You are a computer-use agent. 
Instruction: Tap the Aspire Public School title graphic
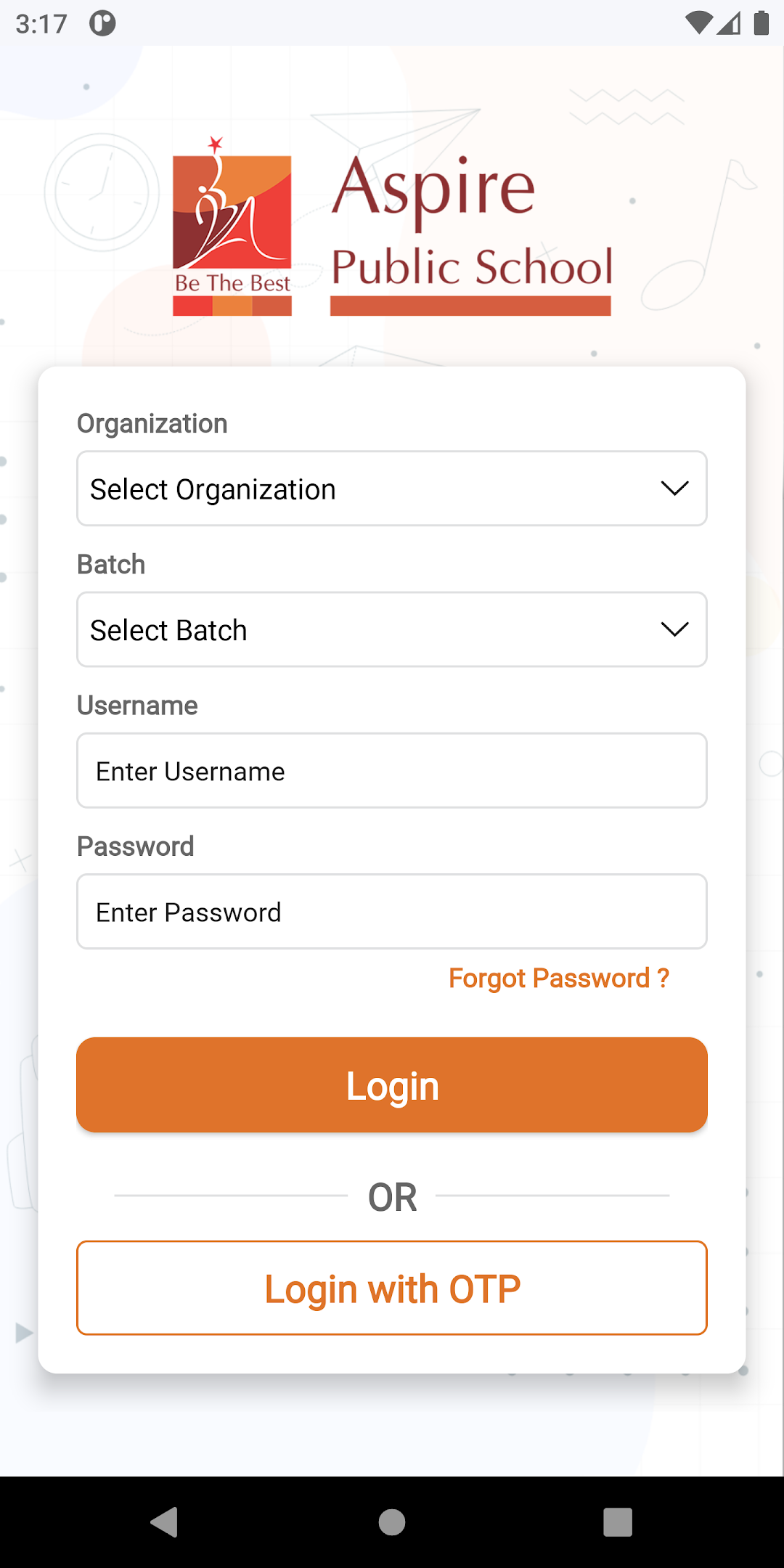pyautogui.click(x=472, y=235)
